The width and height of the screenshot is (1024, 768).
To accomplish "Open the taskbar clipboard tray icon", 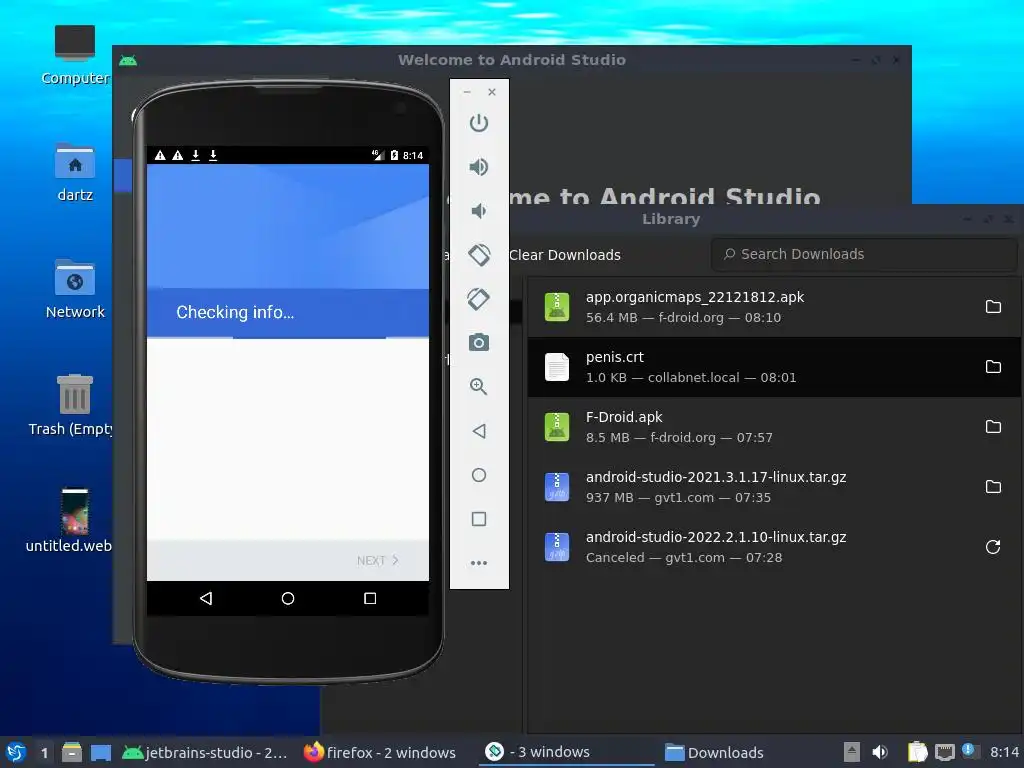I will point(917,752).
